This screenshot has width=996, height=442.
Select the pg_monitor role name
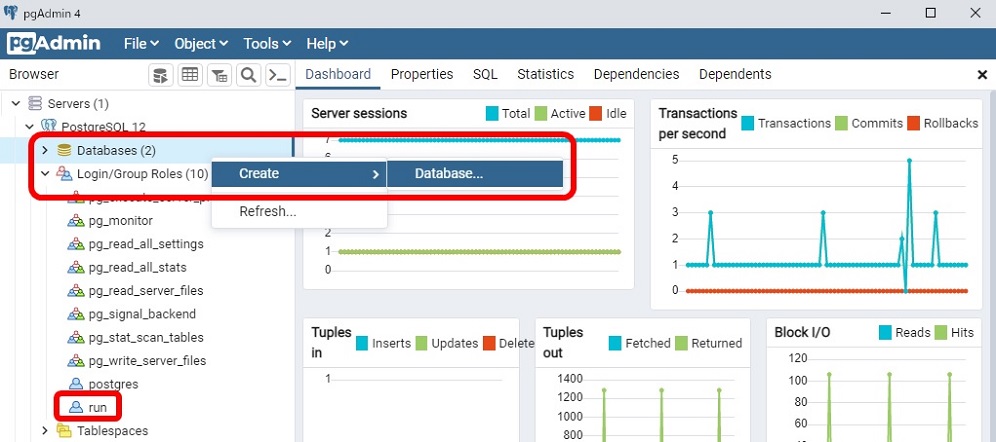(121, 221)
